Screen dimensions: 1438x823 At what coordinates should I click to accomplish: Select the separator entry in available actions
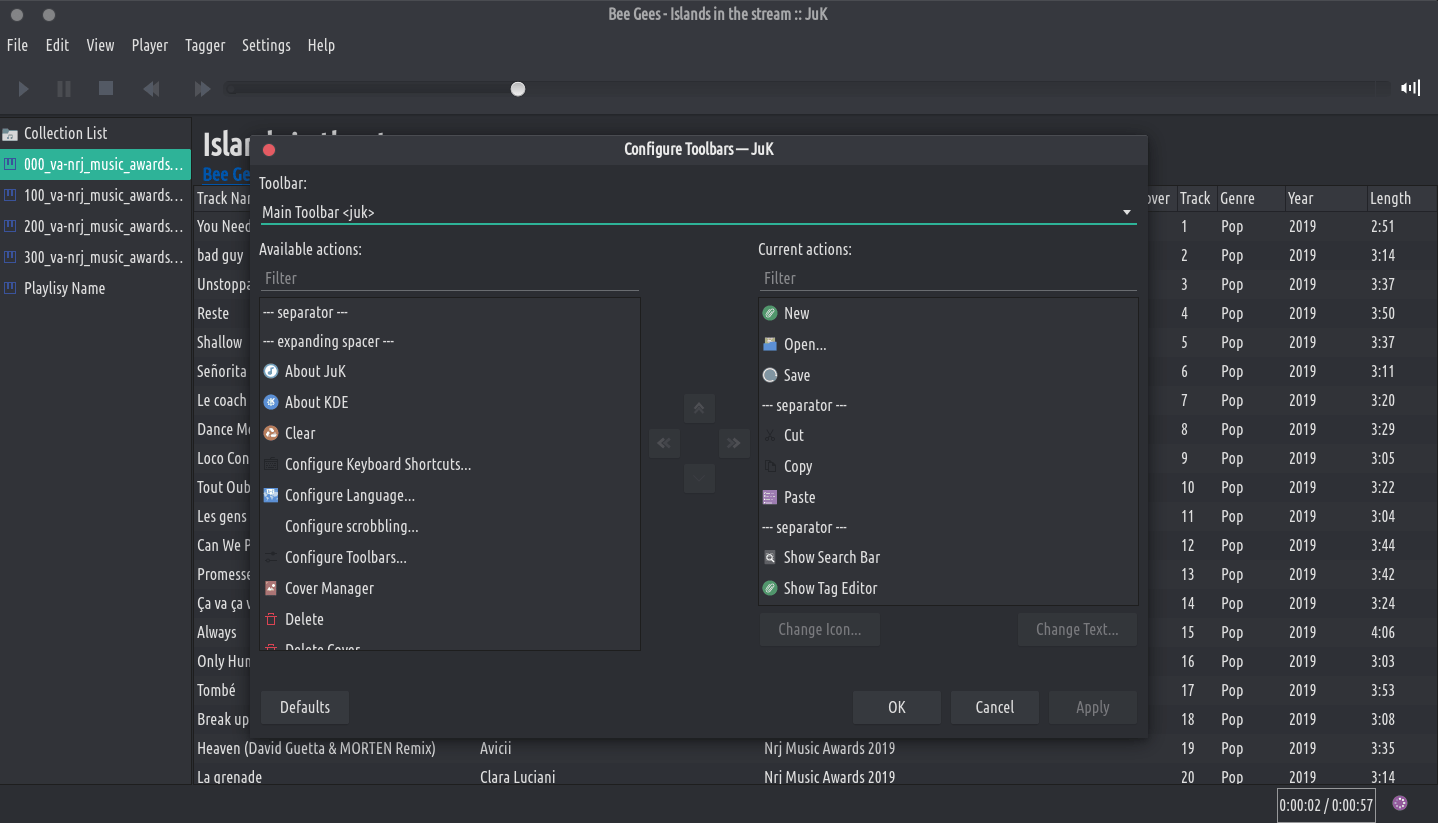[x=449, y=313]
